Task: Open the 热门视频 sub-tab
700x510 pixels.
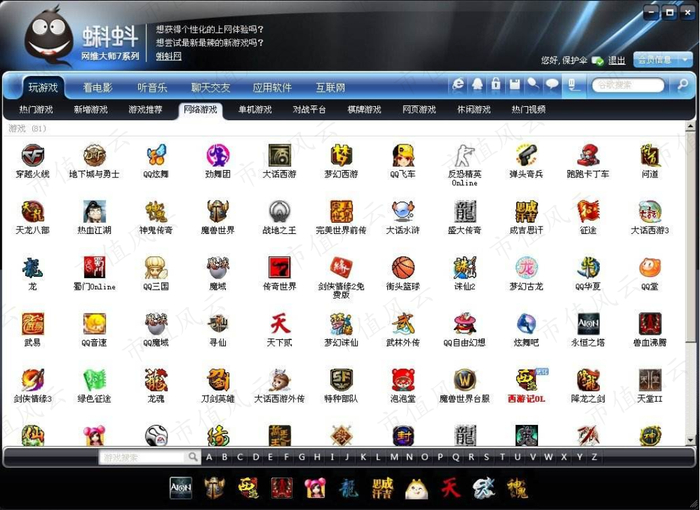Action: tap(529, 109)
